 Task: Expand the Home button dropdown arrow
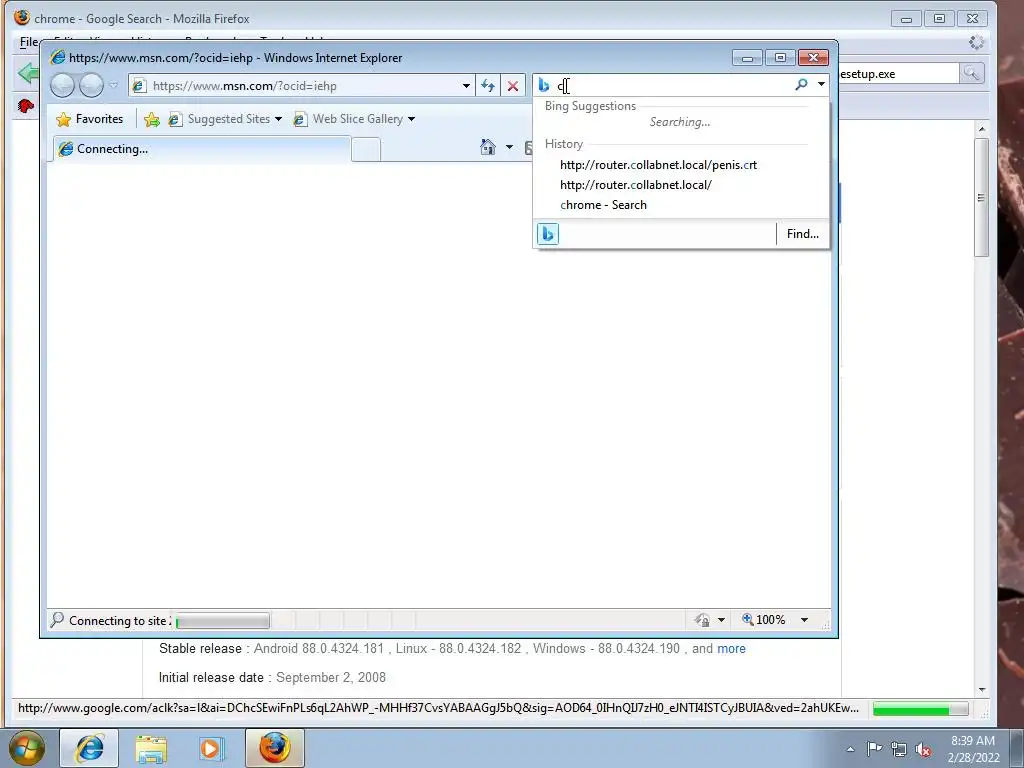509,147
